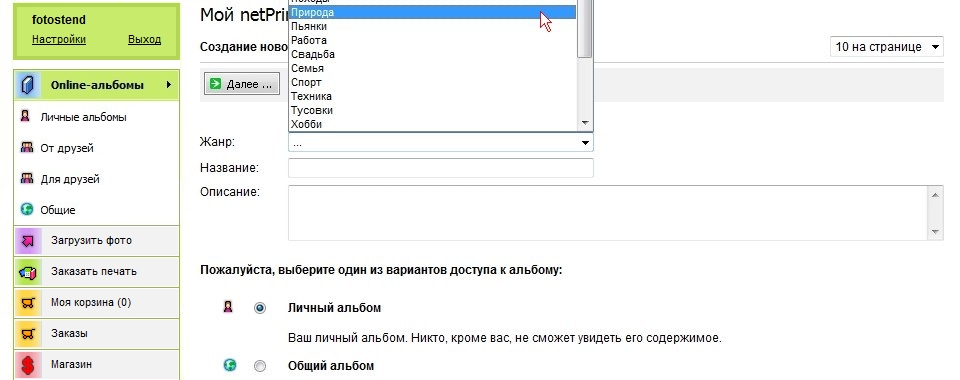Click the Общий альбом label
Viewport: 960px width, 380px height.
point(331,367)
